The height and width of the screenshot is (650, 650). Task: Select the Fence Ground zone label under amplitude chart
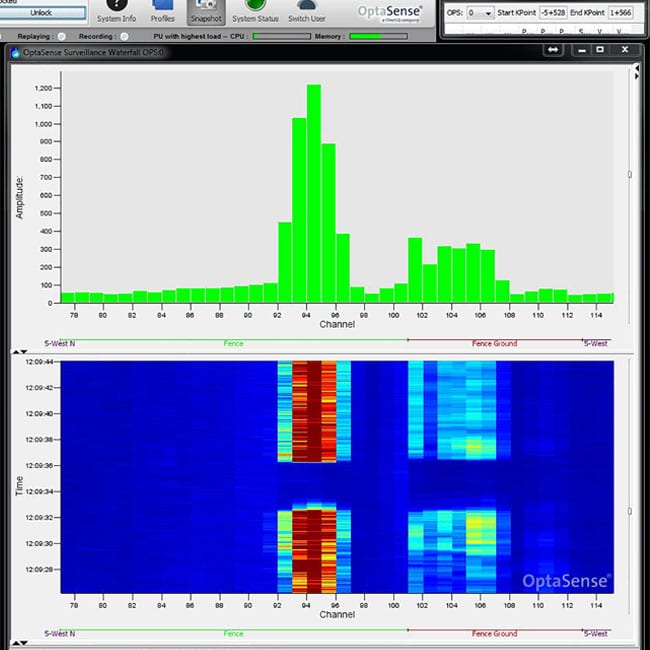[495, 344]
